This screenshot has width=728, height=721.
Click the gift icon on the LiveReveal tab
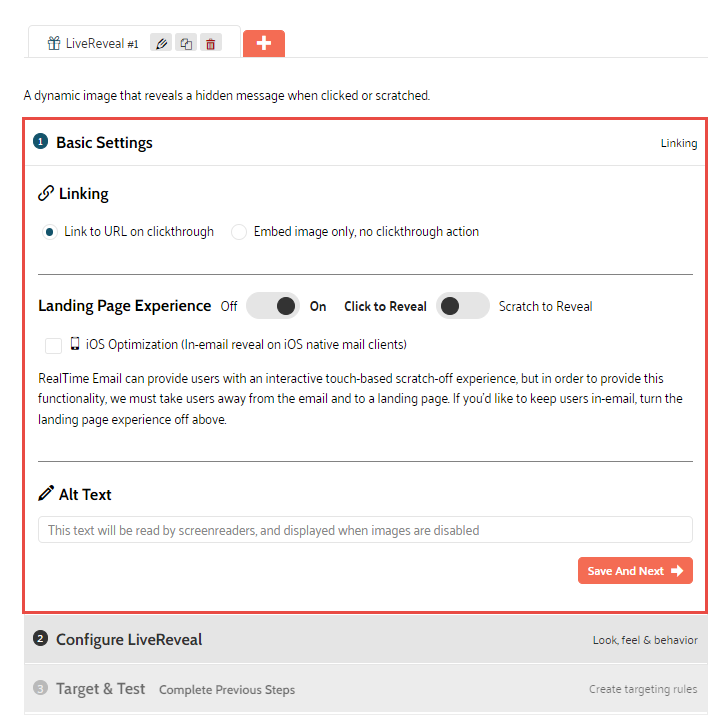click(x=54, y=44)
